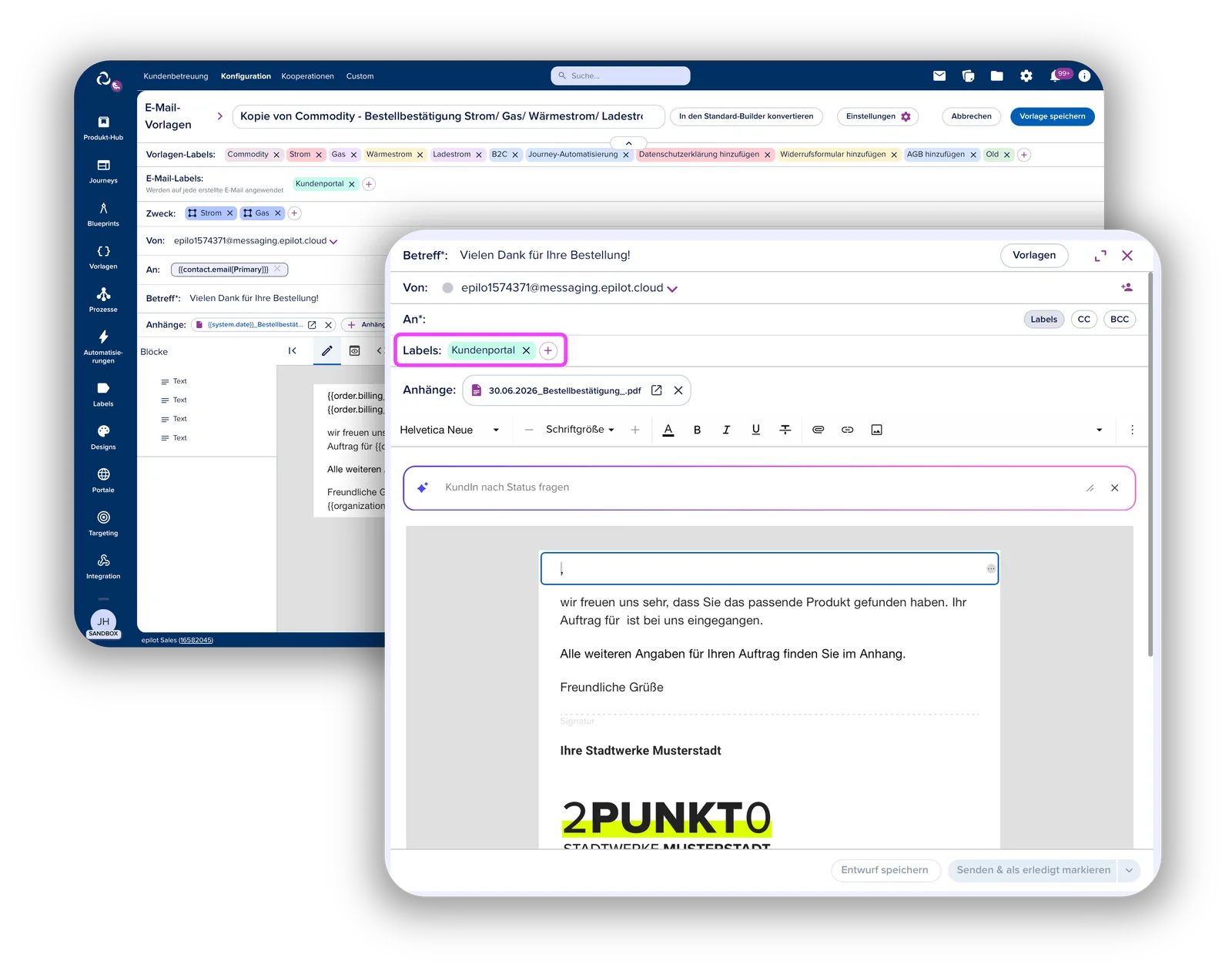Open Designs in the sidebar
This screenshot has height=971, width=1232.
103,437
